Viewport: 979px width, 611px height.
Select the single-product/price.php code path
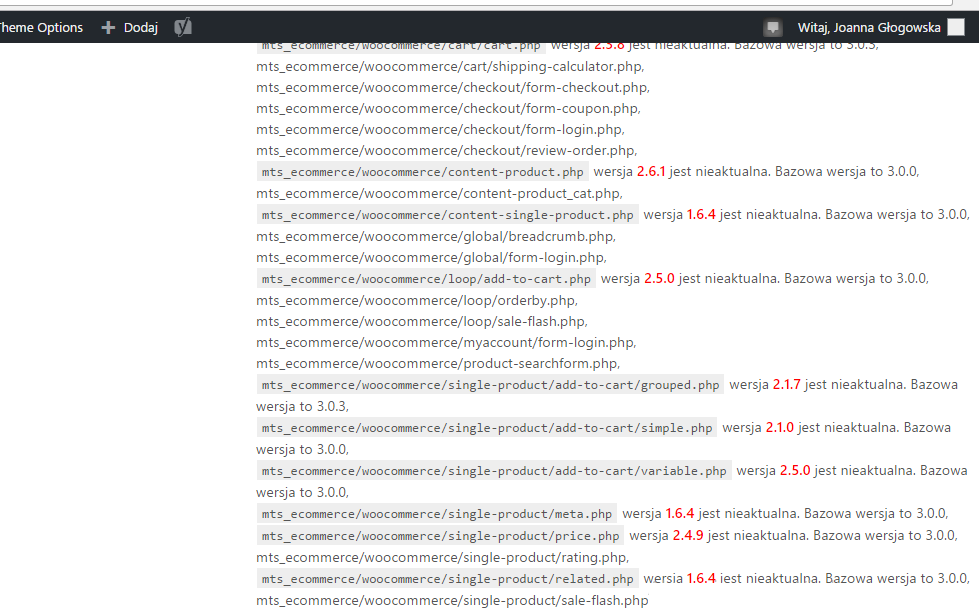point(441,536)
